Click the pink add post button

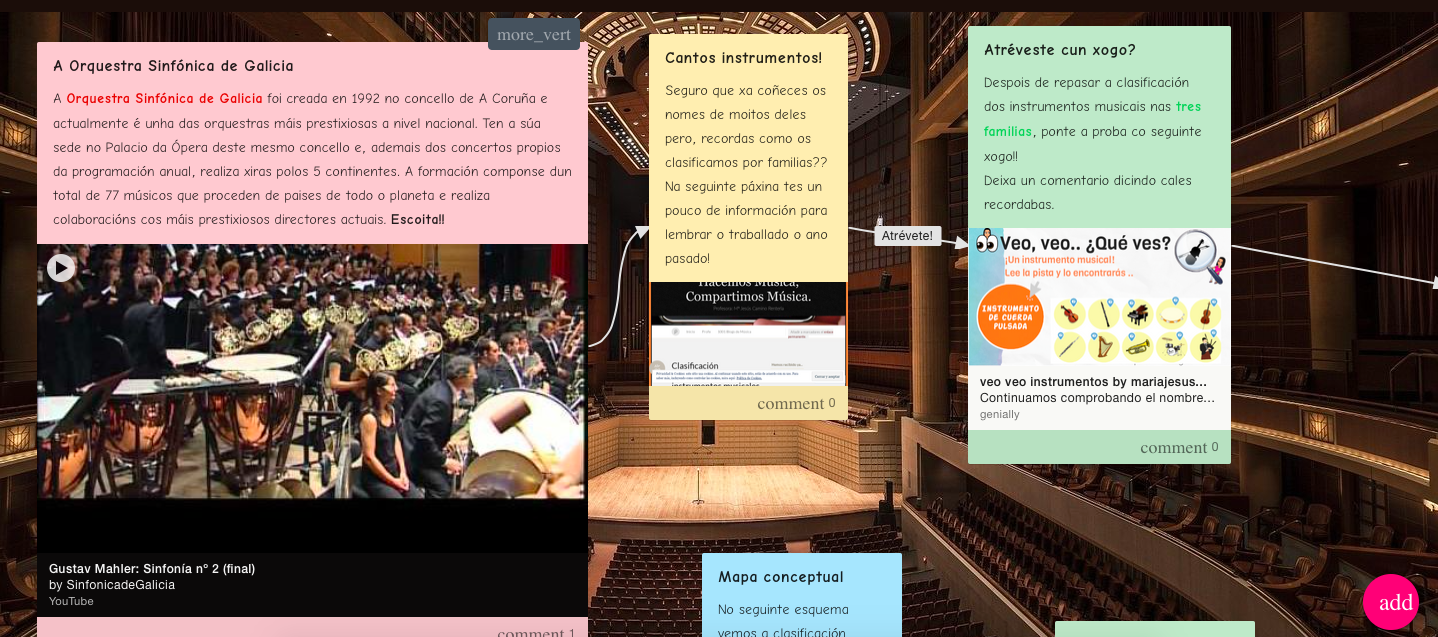[1391, 602]
